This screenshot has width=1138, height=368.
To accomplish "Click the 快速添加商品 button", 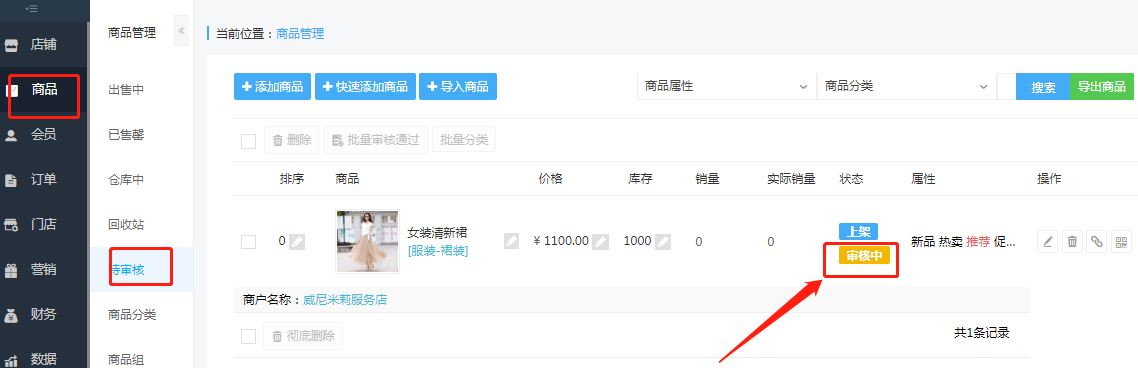I will pos(365,86).
